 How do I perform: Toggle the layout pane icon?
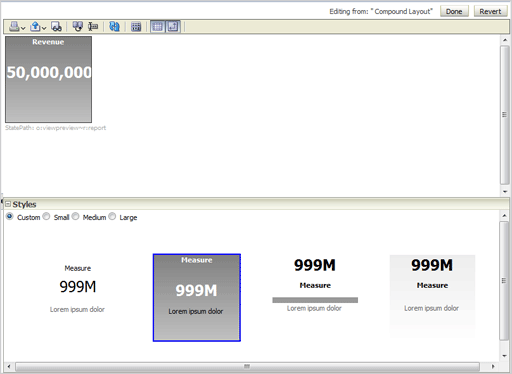(173, 26)
